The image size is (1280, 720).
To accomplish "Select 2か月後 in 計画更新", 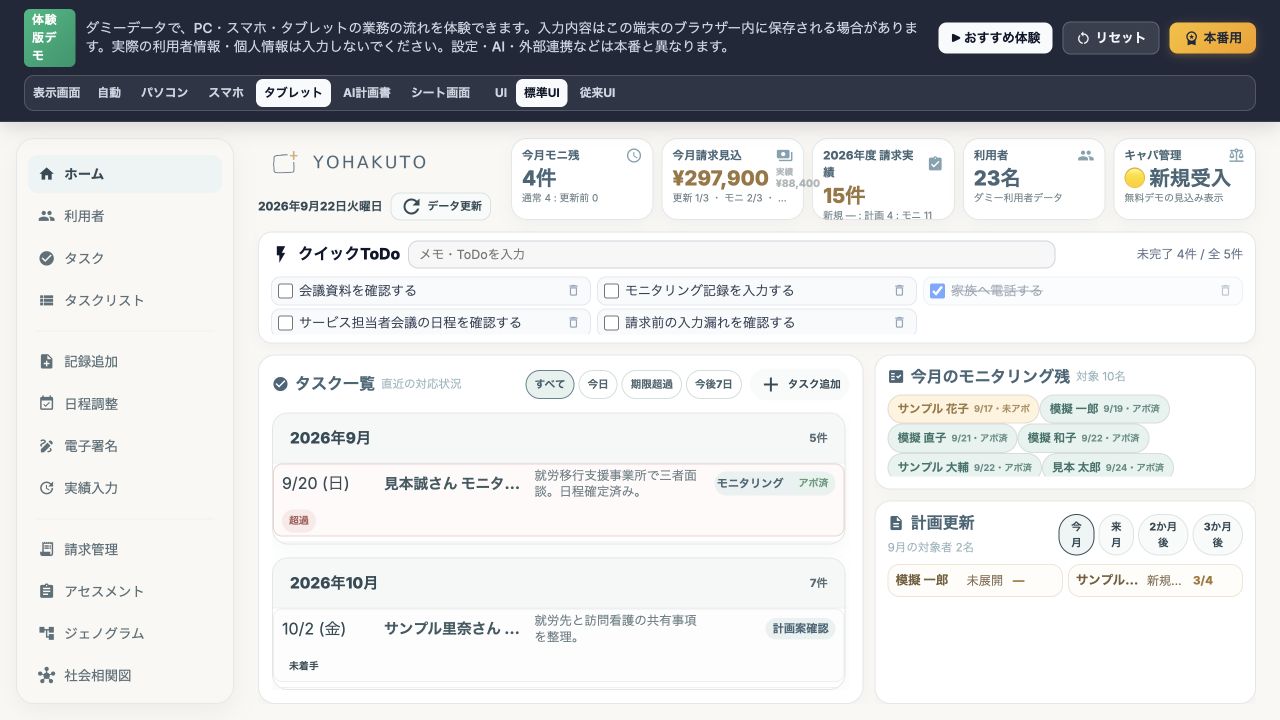I will pyautogui.click(x=1163, y=535).
